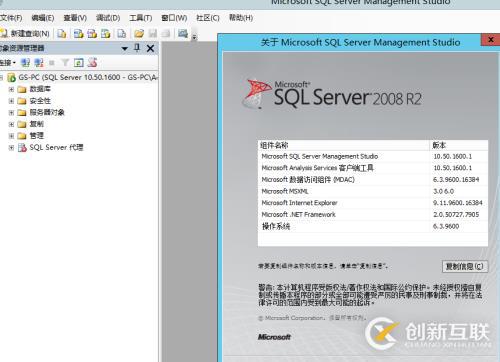Viewport: 500px width, 362px height.
Task: Open the 帮助(H) menu
Action: pos(241,18)
